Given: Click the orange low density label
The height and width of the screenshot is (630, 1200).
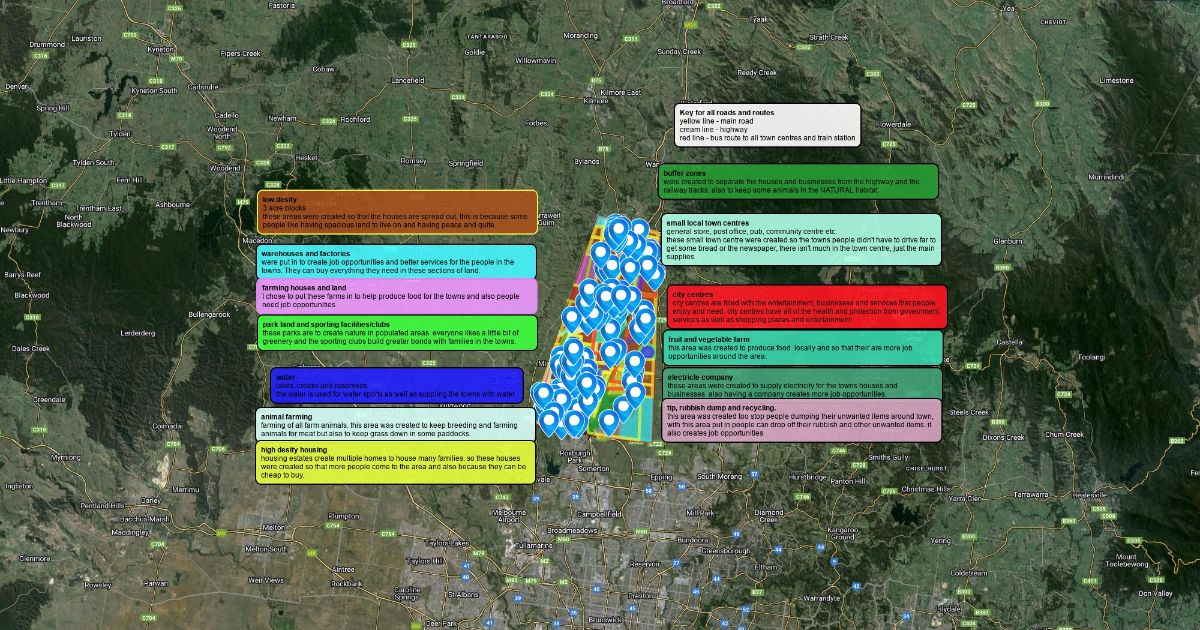Looking at the screenshot, I should click(397, 212).
